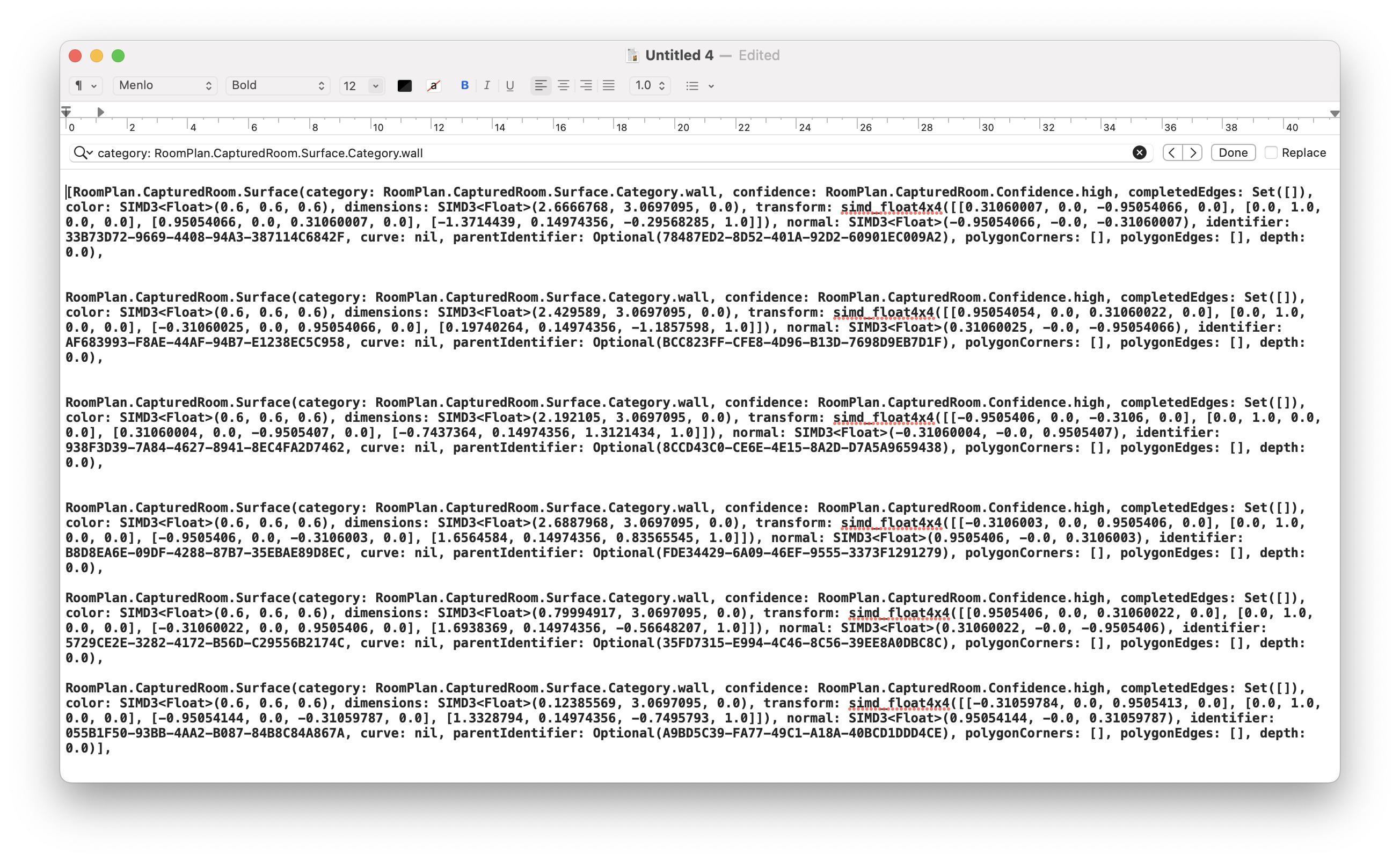The height and width of the screenshot is (862, 1400).
Task: Enable the Replace checkbox
Action: (1271, 153)
